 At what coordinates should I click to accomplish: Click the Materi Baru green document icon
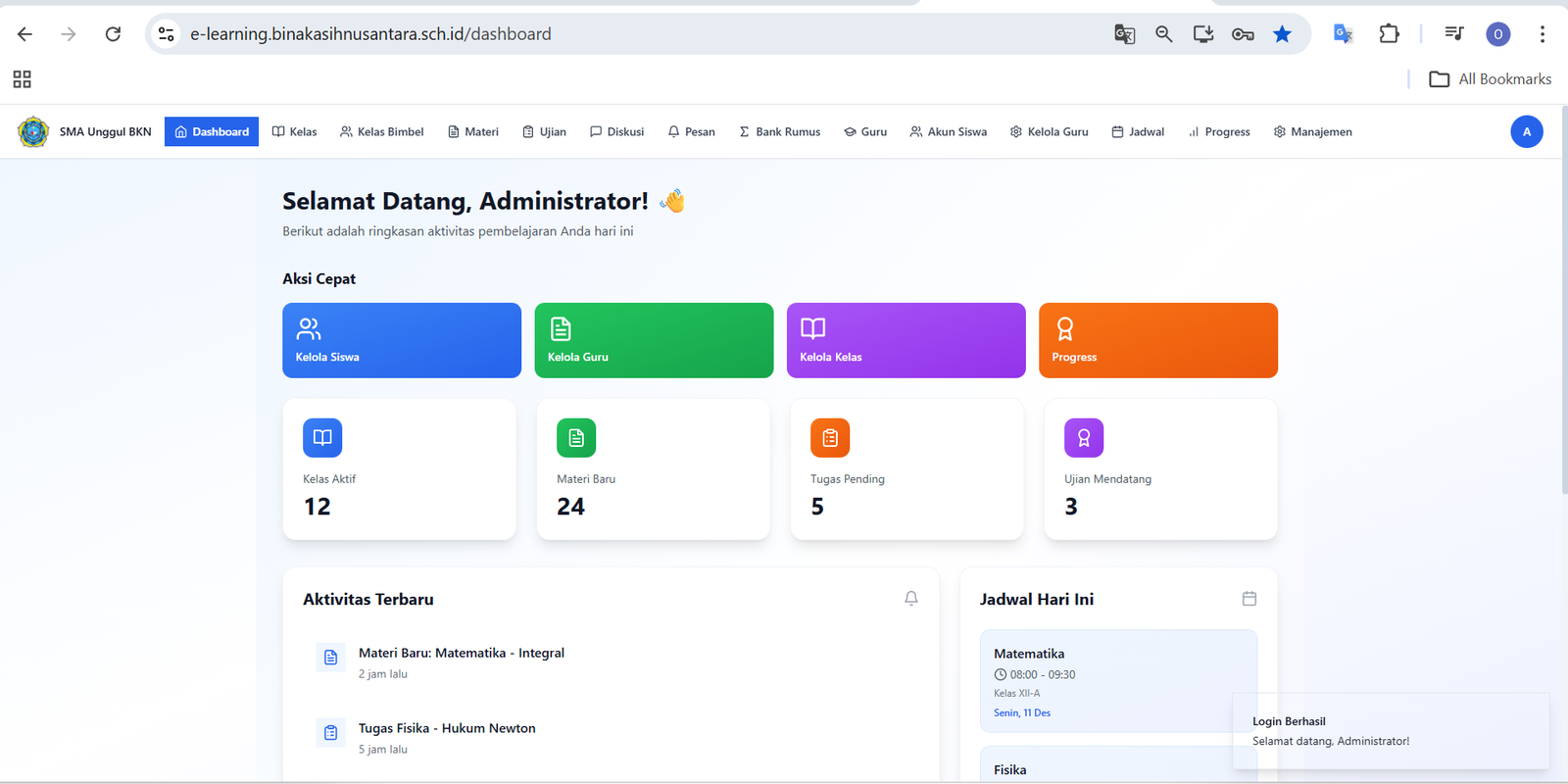[x=576, y=438]
